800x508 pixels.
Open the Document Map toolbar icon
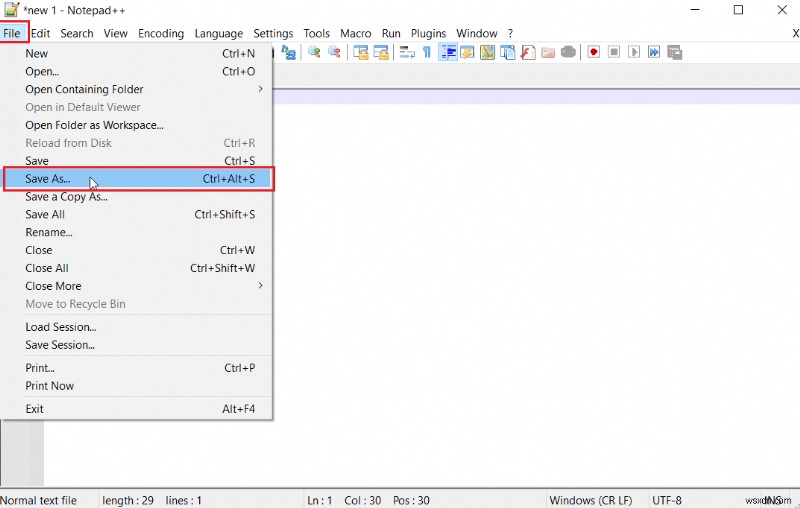(487, 52)
